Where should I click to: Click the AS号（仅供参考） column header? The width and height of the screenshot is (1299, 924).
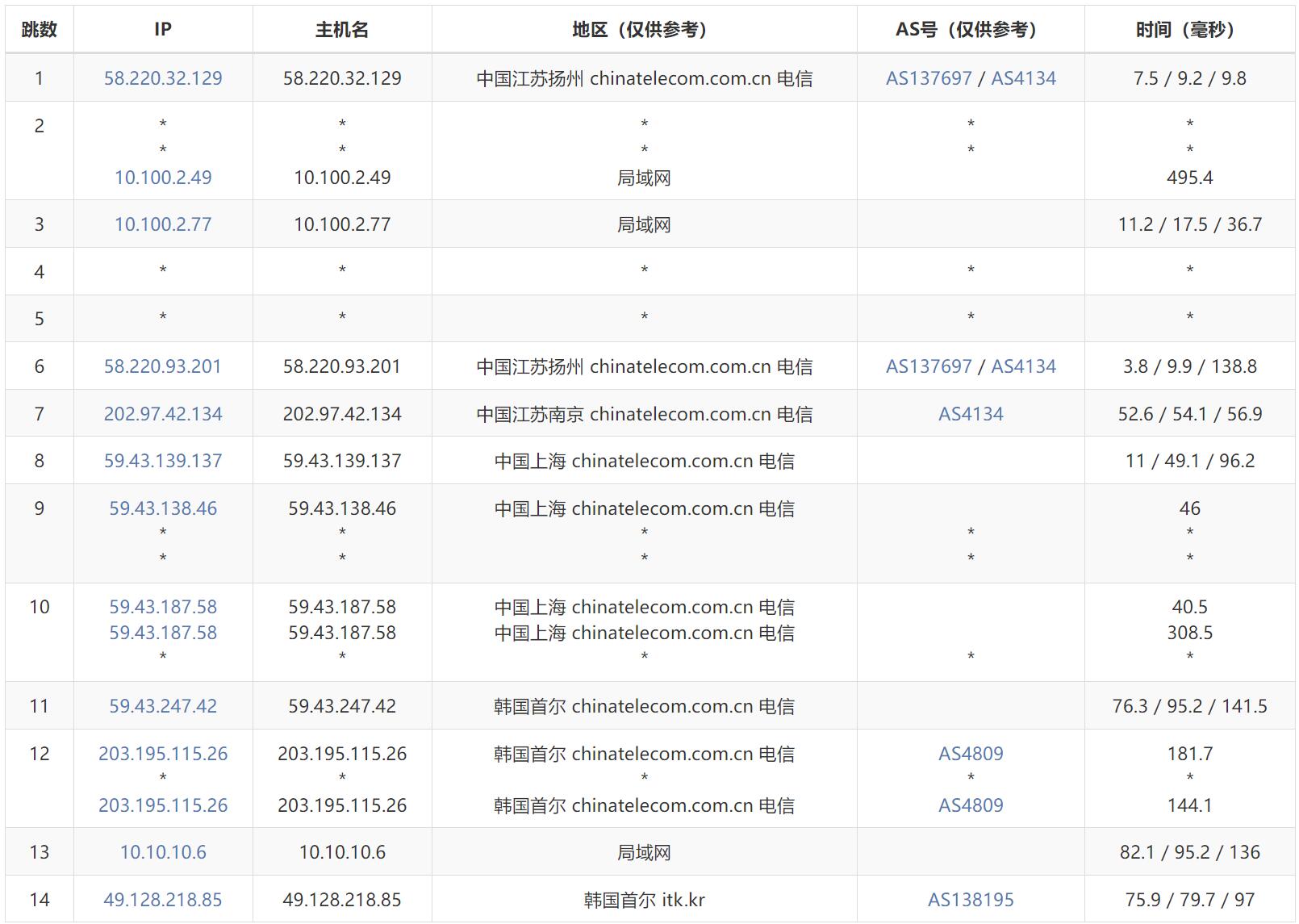[971, 30]
